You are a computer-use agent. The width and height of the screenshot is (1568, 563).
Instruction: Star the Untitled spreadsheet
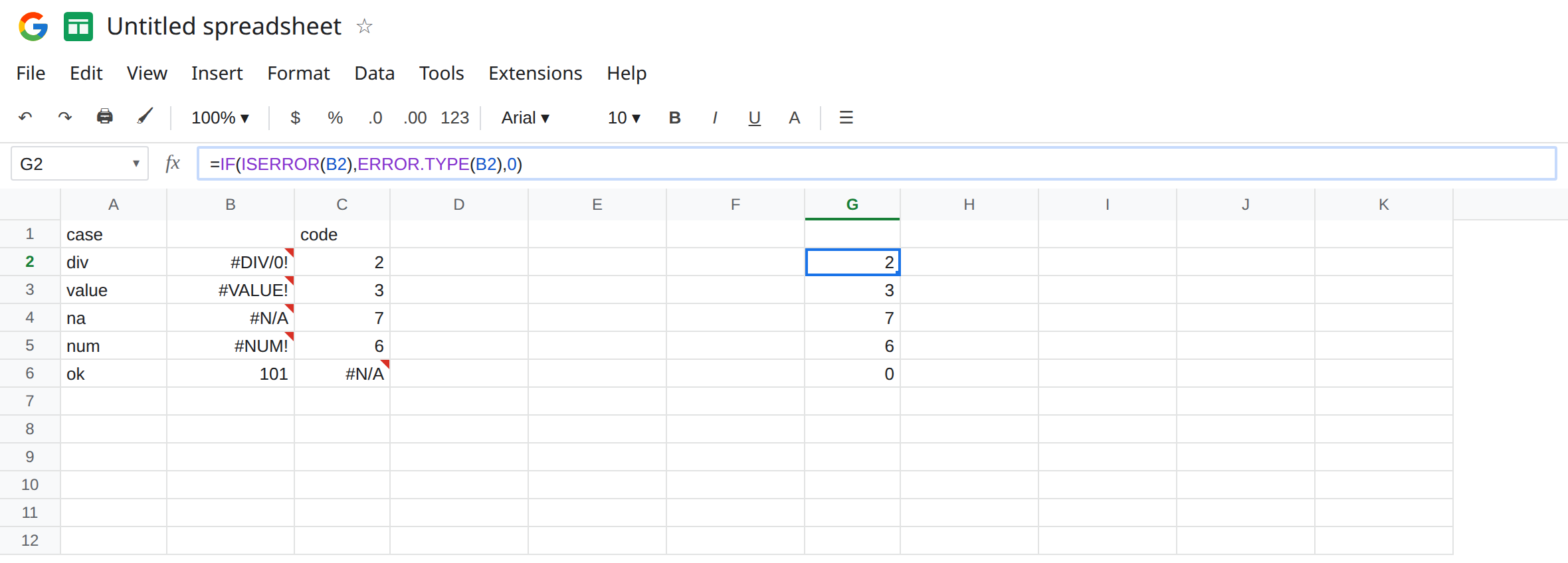coord(364,27)
